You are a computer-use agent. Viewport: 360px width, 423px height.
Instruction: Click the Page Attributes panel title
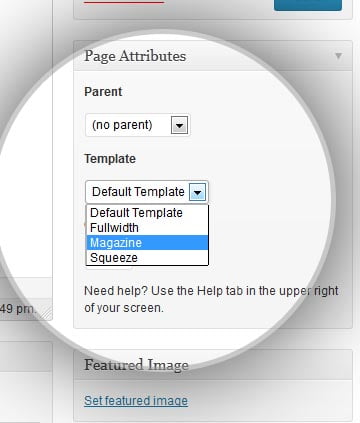(x=135, y=56)
